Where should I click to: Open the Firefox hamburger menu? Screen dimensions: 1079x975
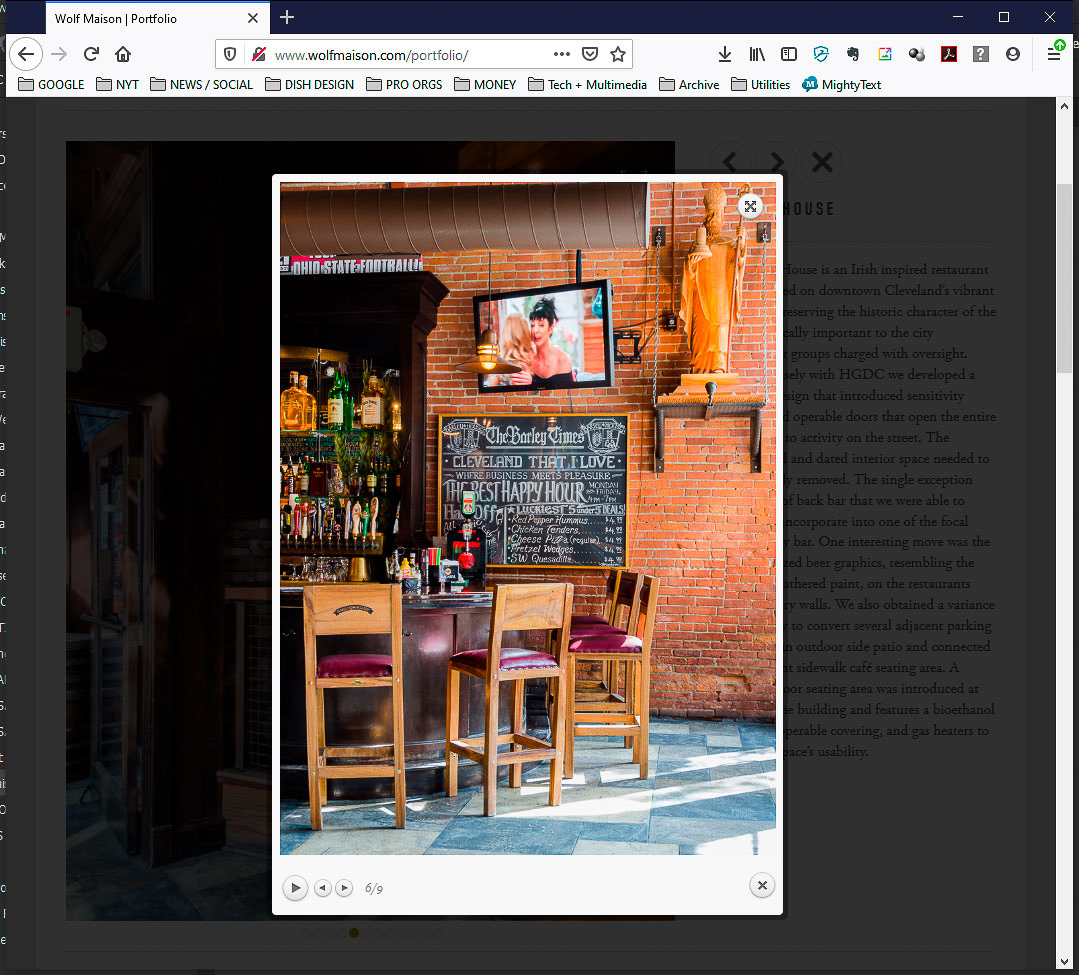point(1054,54)
